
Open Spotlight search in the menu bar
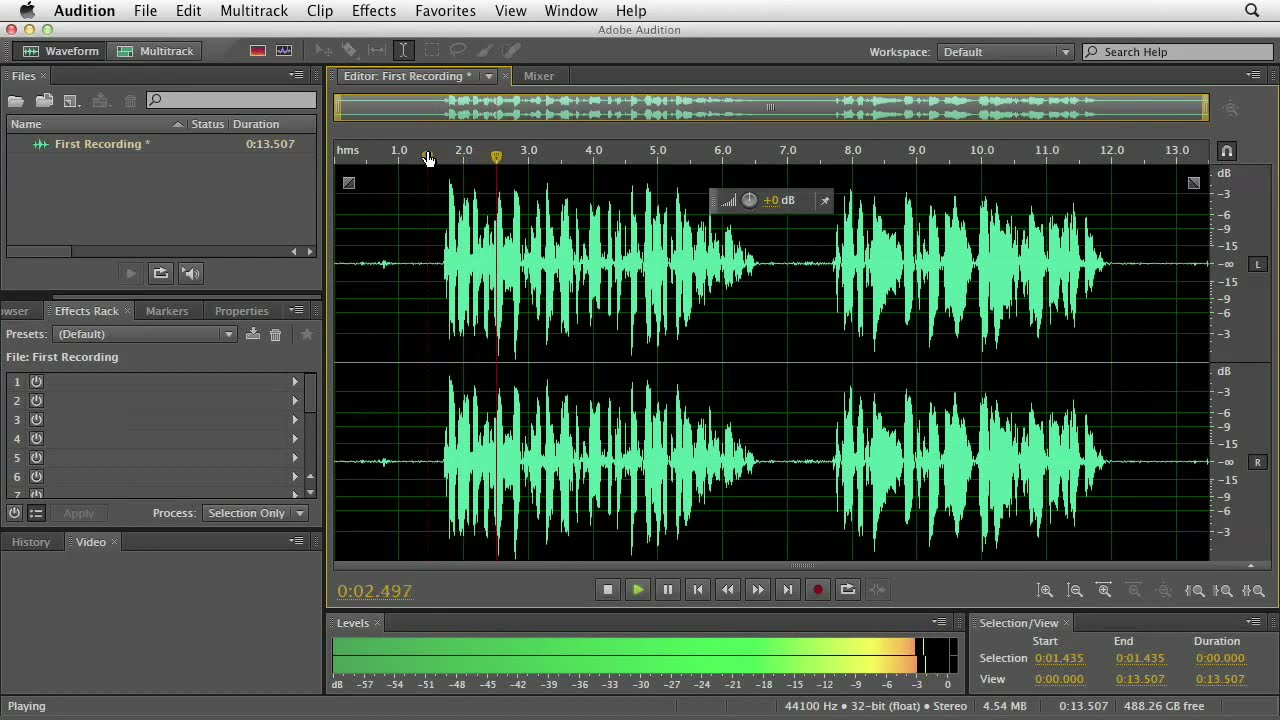coord(1252,11)
